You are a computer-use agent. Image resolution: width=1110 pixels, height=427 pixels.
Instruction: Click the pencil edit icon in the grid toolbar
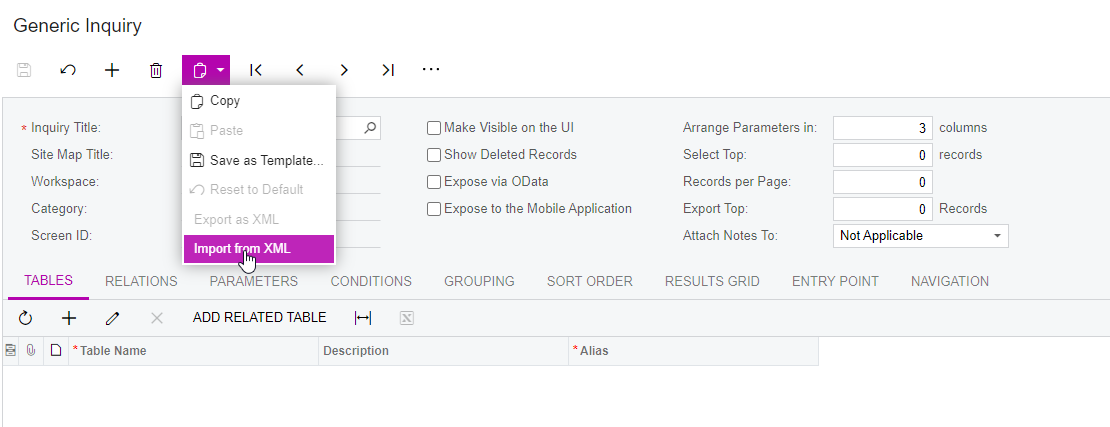[112, 318]
